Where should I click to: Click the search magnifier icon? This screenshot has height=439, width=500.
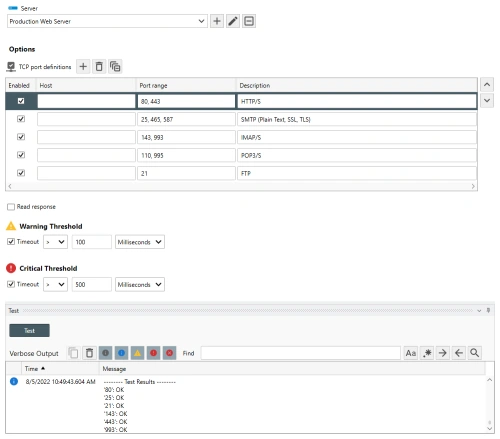click(475, 353)
